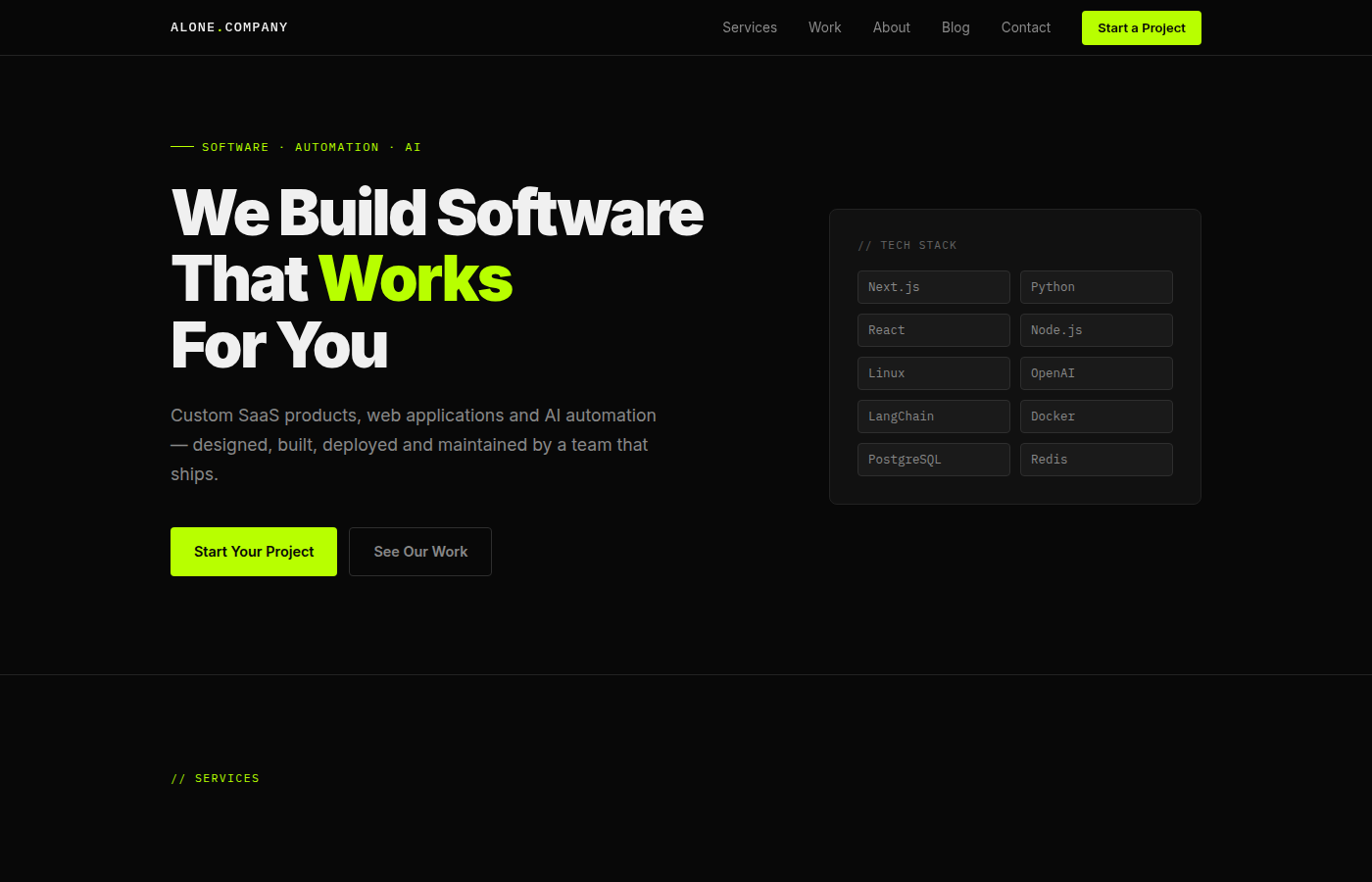The image size is (1372, 882).
Task: Select the PostgreSQL tech stack tag
Action: click(x=933, y=459)
